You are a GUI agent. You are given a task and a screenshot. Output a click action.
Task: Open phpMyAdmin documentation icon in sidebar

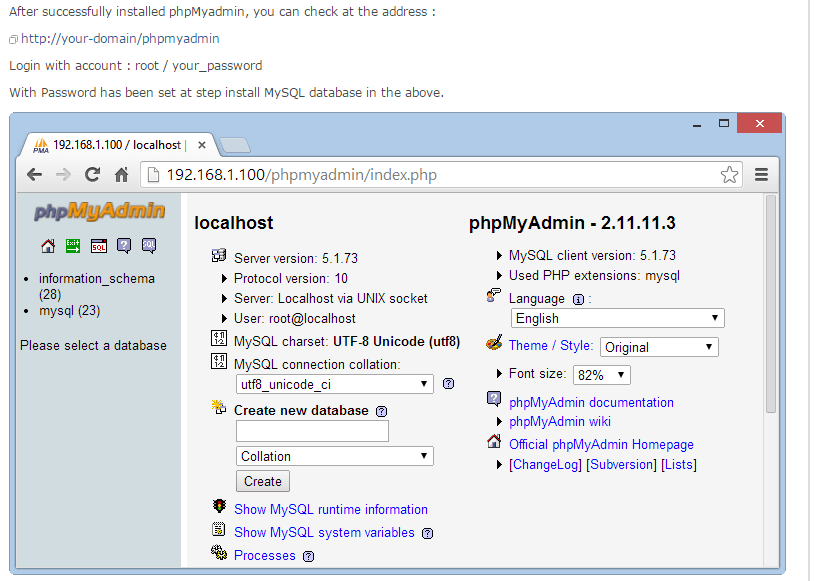click(x=124, y=246)
